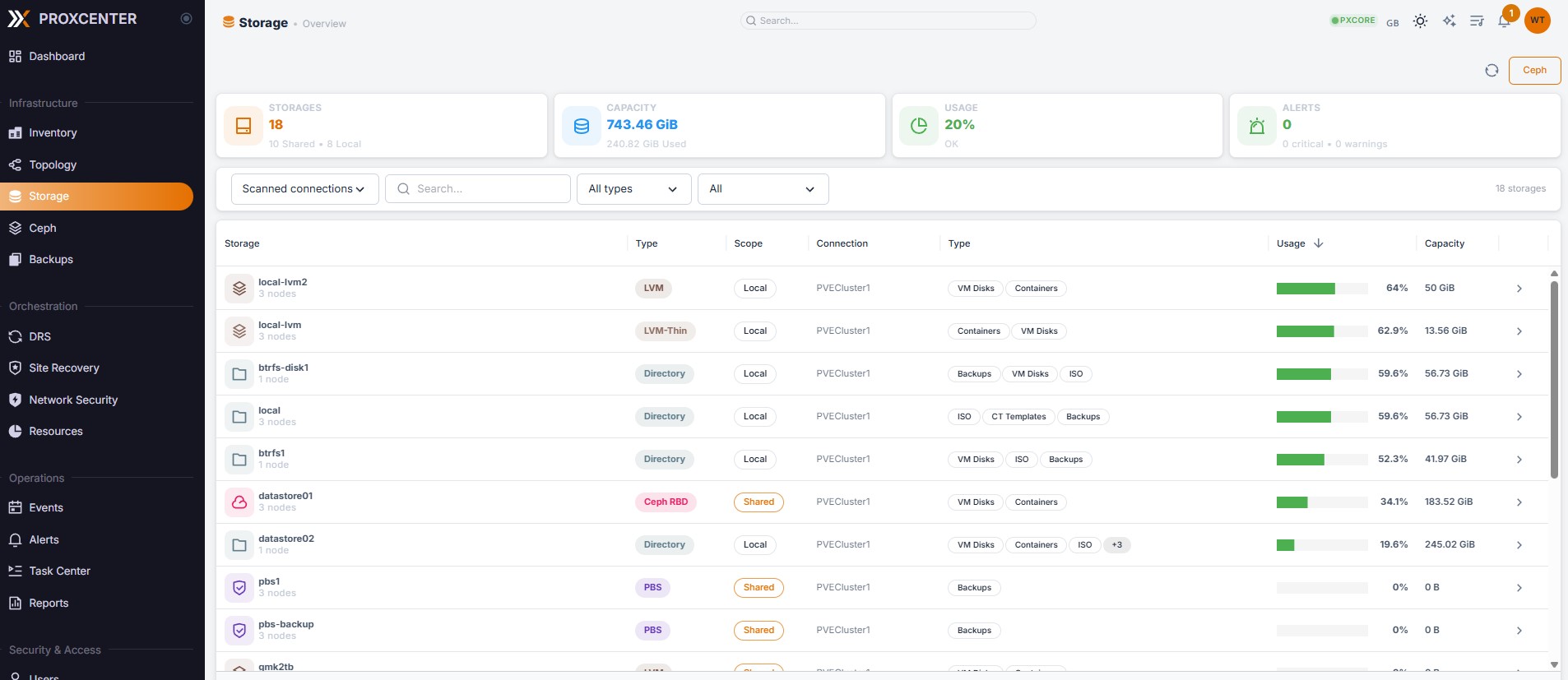Open the All types filter dropdown
This screenshot has height=680, width=1568.
[633, 189]
